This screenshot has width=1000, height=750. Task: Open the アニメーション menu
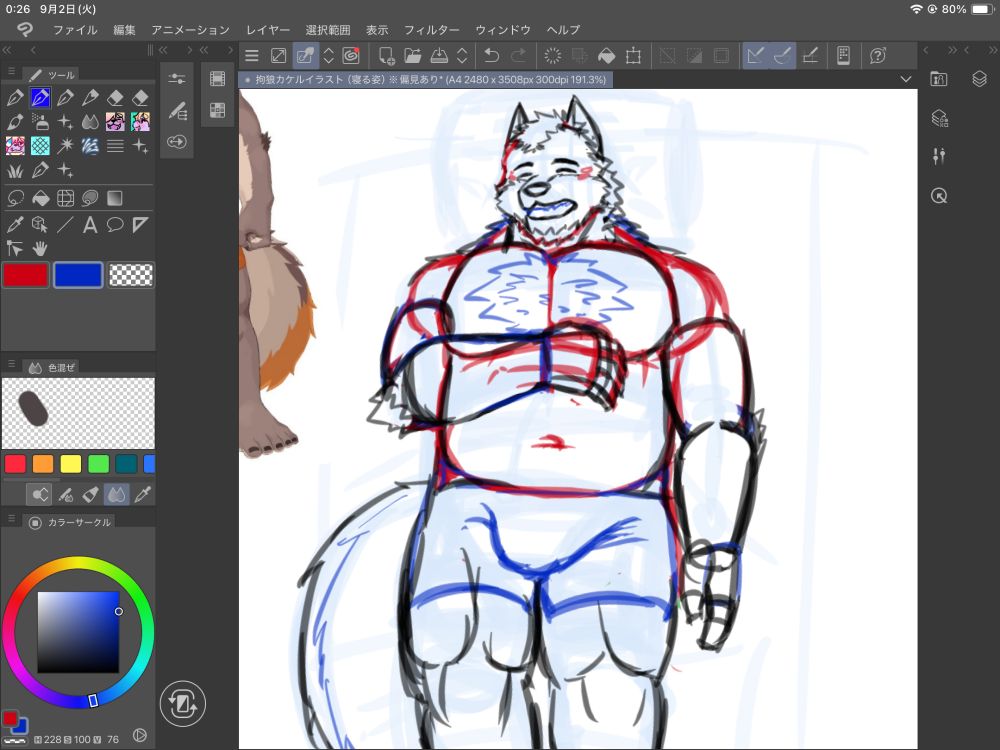[190, 29]
